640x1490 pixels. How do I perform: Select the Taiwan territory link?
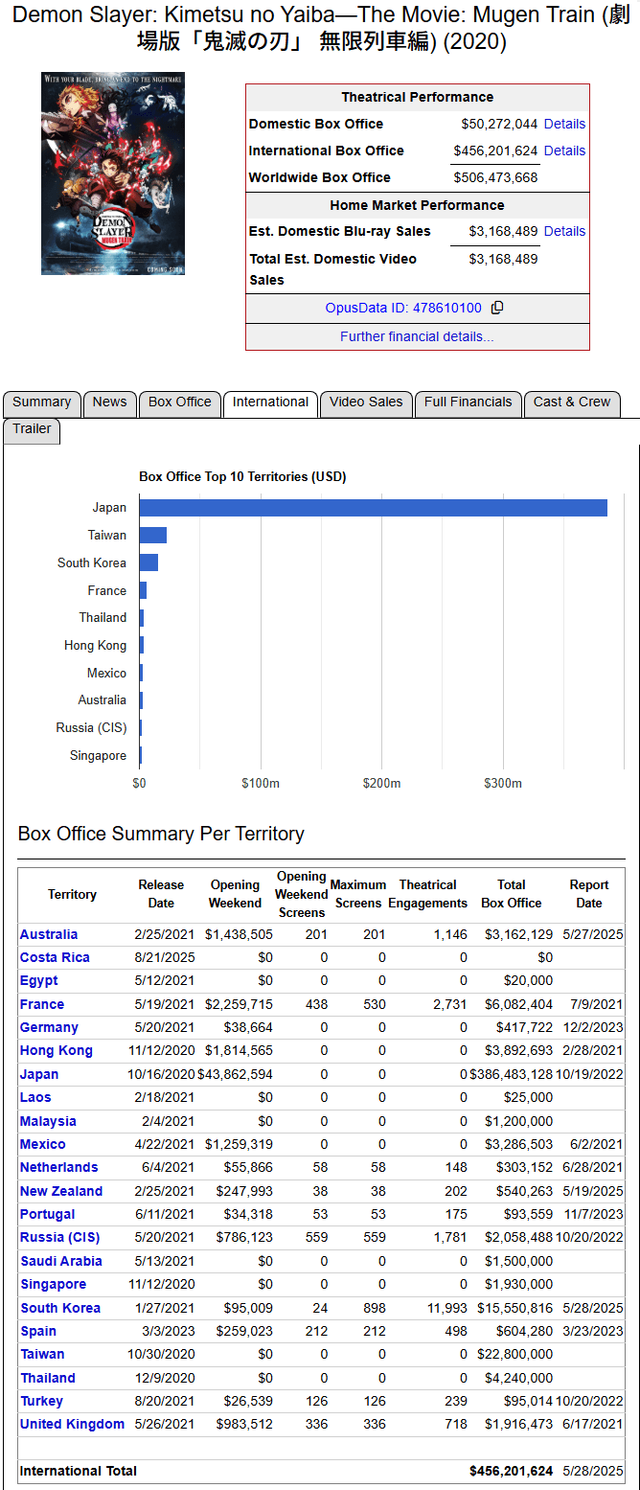point(42,1354)
